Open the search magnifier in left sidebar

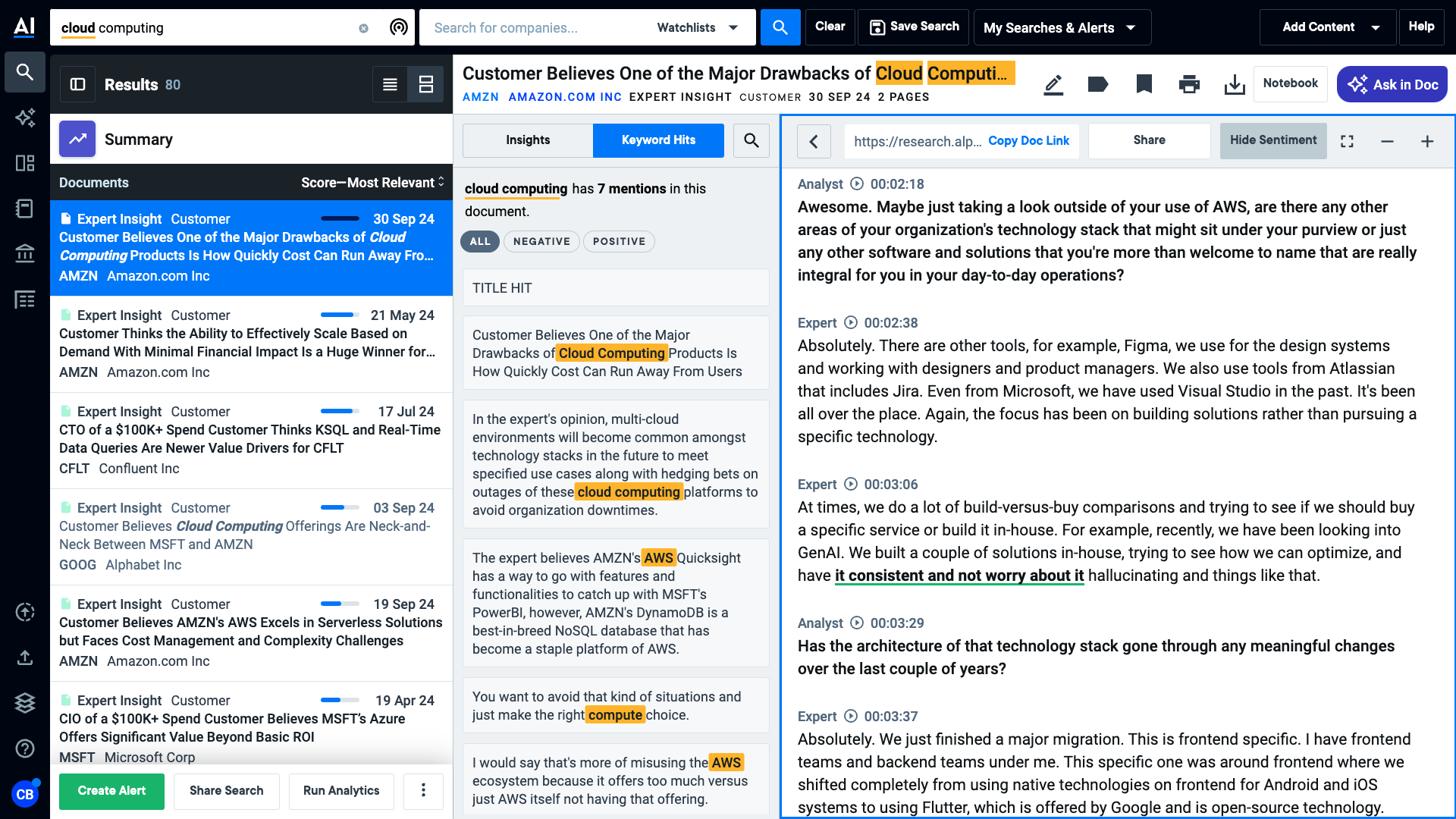25,72
